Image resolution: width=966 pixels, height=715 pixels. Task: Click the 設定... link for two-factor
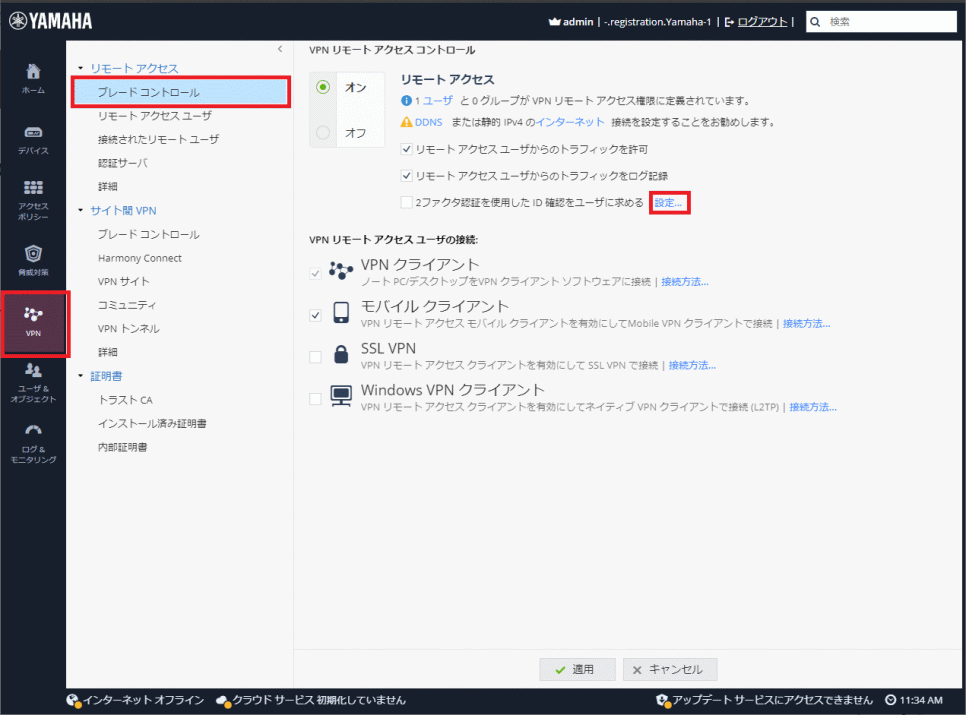pyautogui.click(x=669, y=203)
